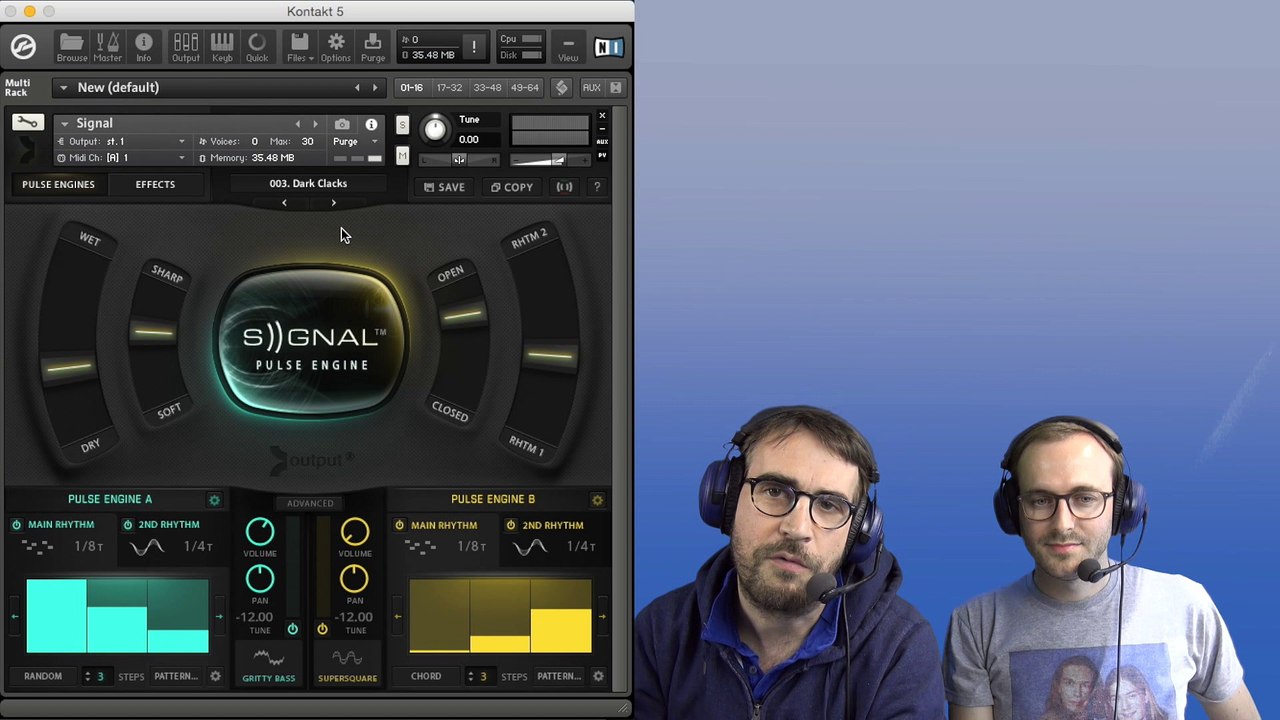Click the Native Instruments NI logo
Viewport: 1280px width, 720px height.
click(608, 47)
